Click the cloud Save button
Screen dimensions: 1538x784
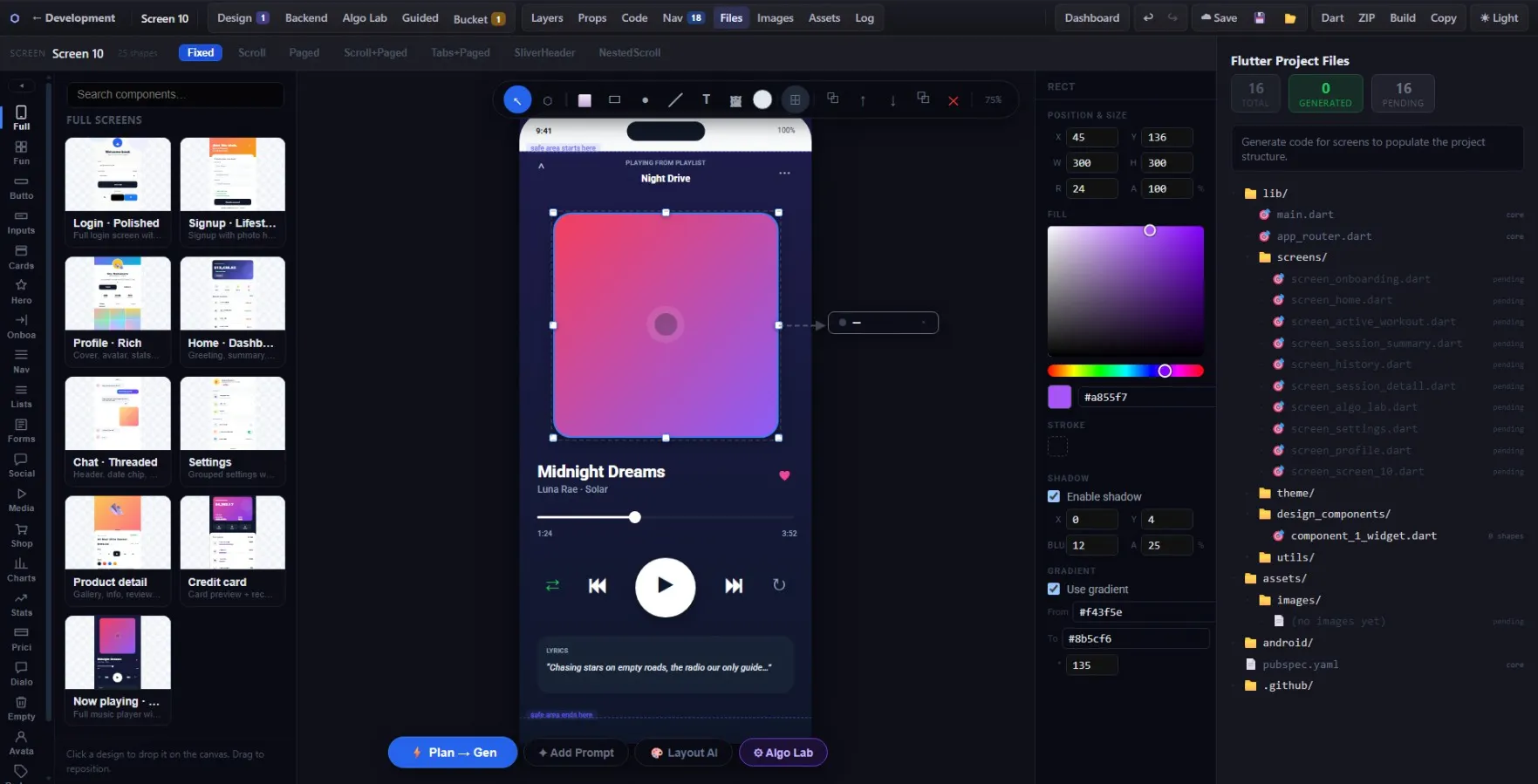point(1218,17)
